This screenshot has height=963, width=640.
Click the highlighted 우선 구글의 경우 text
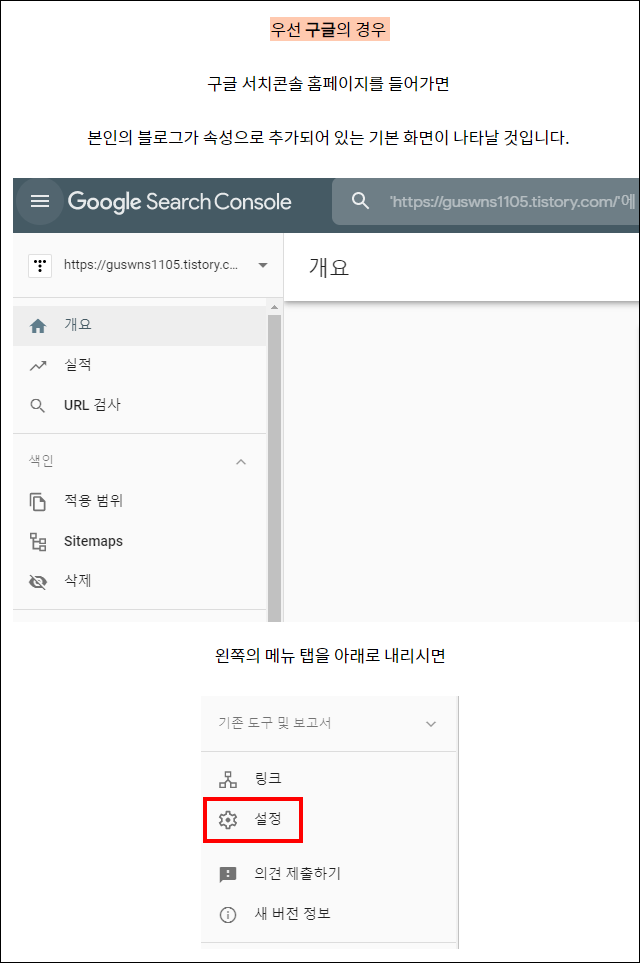coord(329,29)
